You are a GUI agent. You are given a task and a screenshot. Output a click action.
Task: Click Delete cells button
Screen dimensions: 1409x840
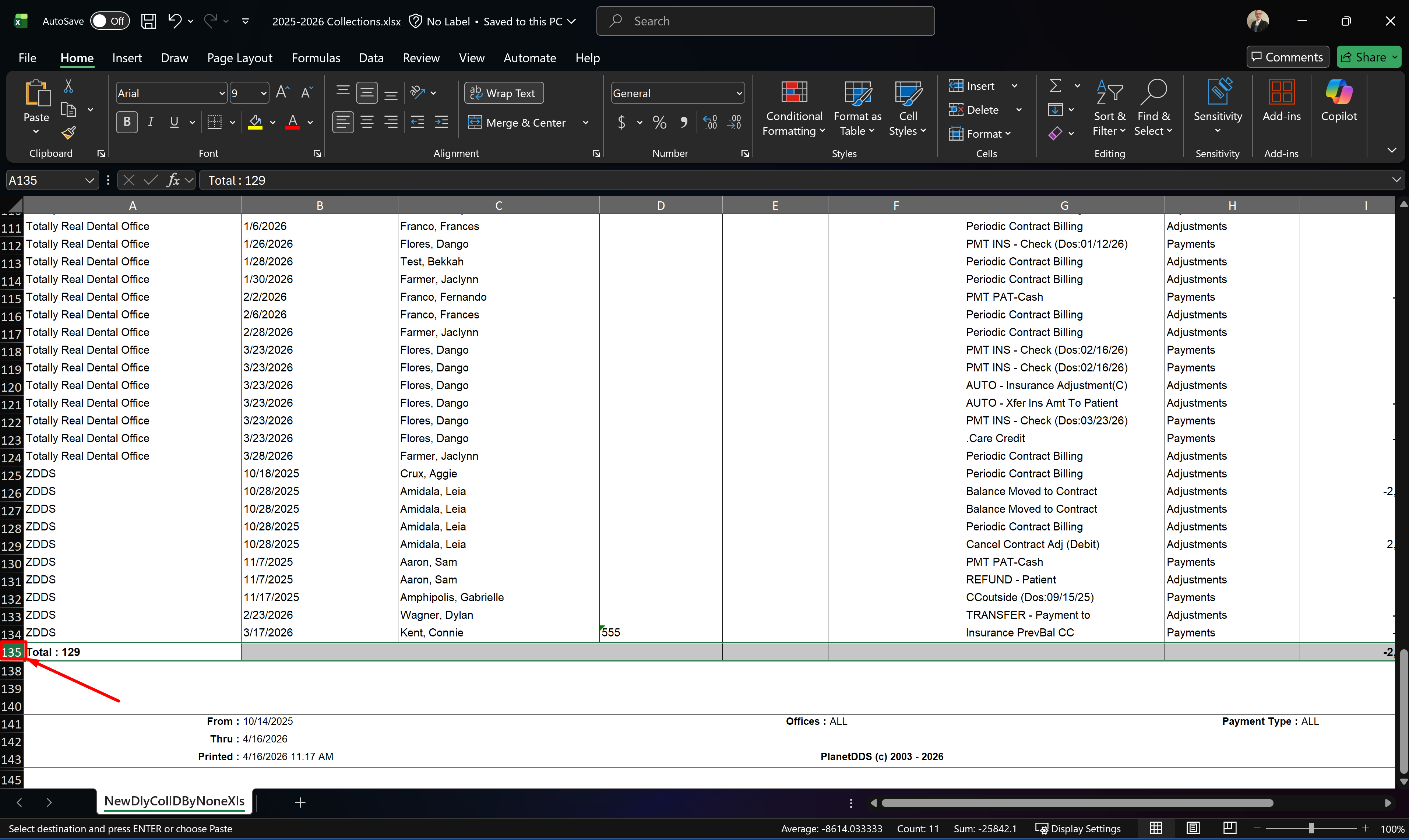tap(974, 110)
